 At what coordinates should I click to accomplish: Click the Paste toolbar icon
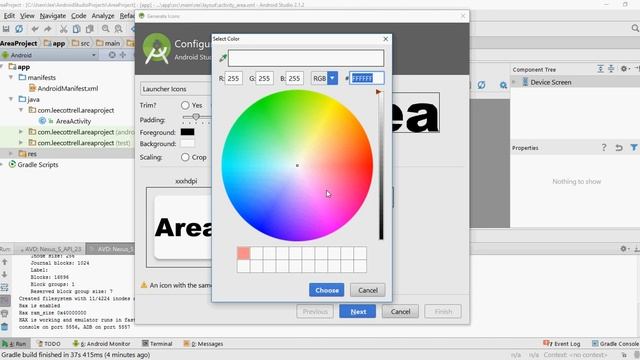coord(89,29)
